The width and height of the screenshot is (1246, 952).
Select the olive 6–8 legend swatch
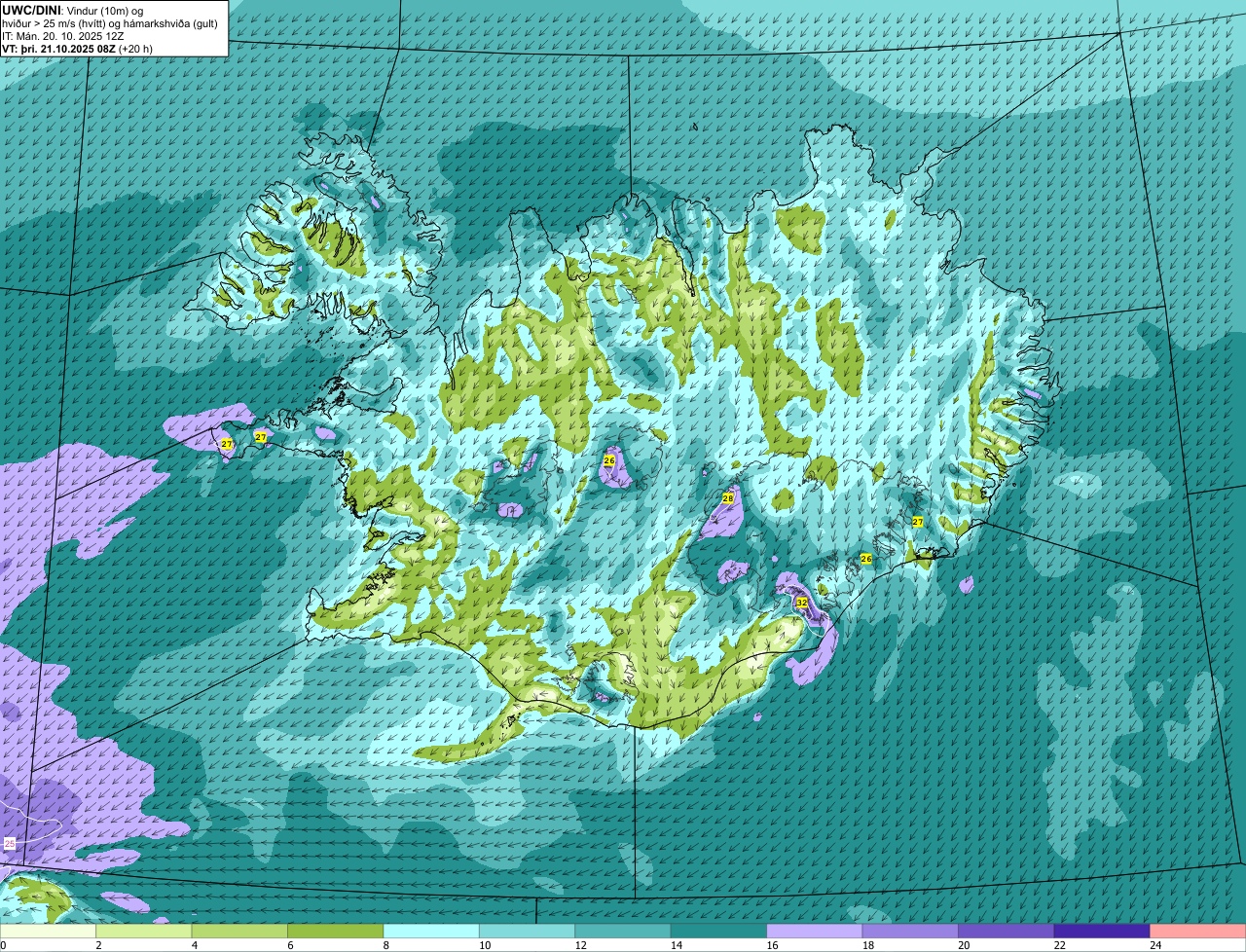336,932
